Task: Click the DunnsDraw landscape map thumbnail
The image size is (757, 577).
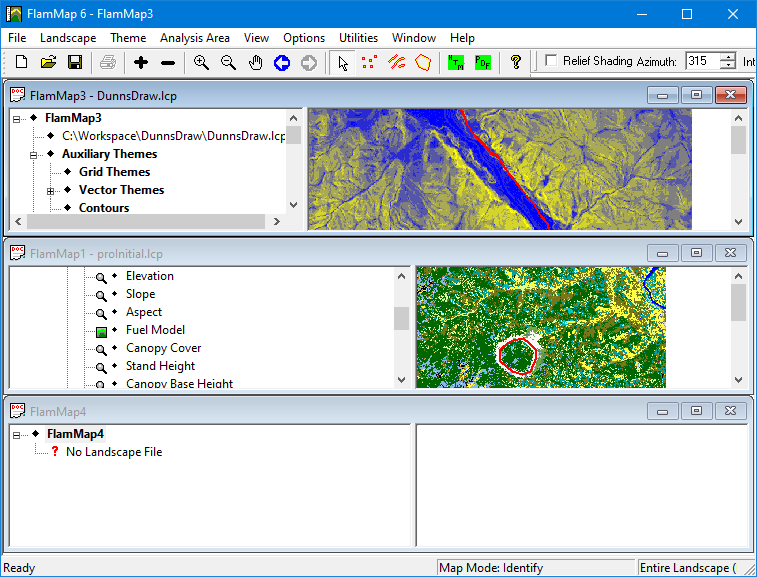Action: point(500,169)
